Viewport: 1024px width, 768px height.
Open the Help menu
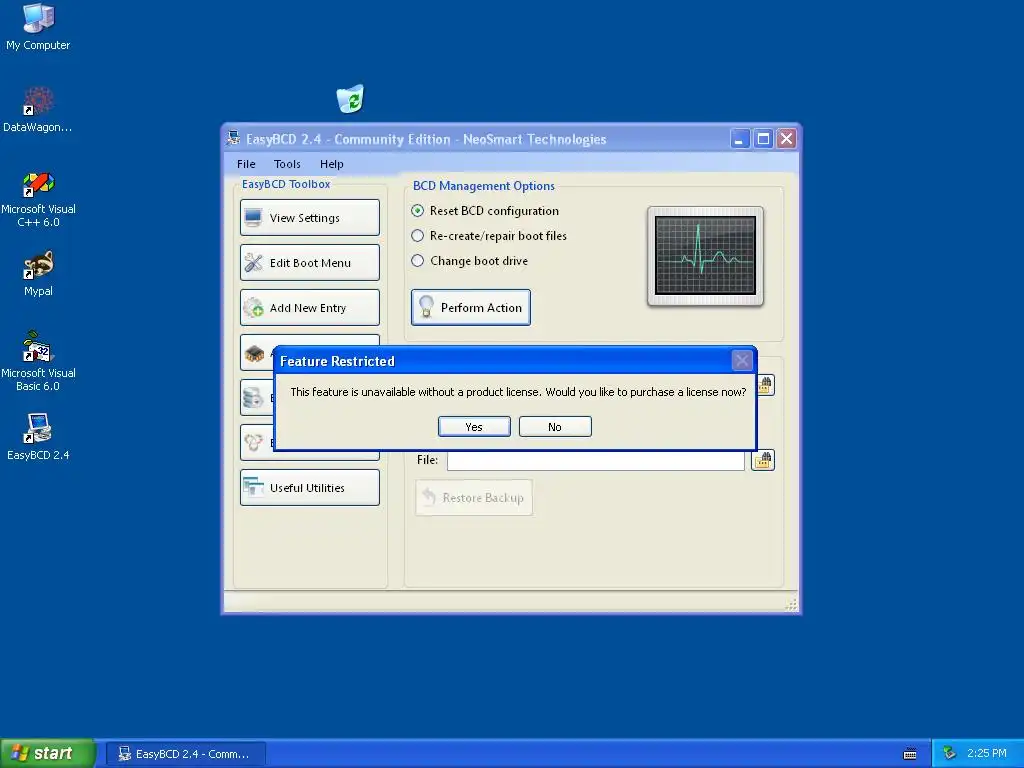pyautogui.click(x=331, y=164)
